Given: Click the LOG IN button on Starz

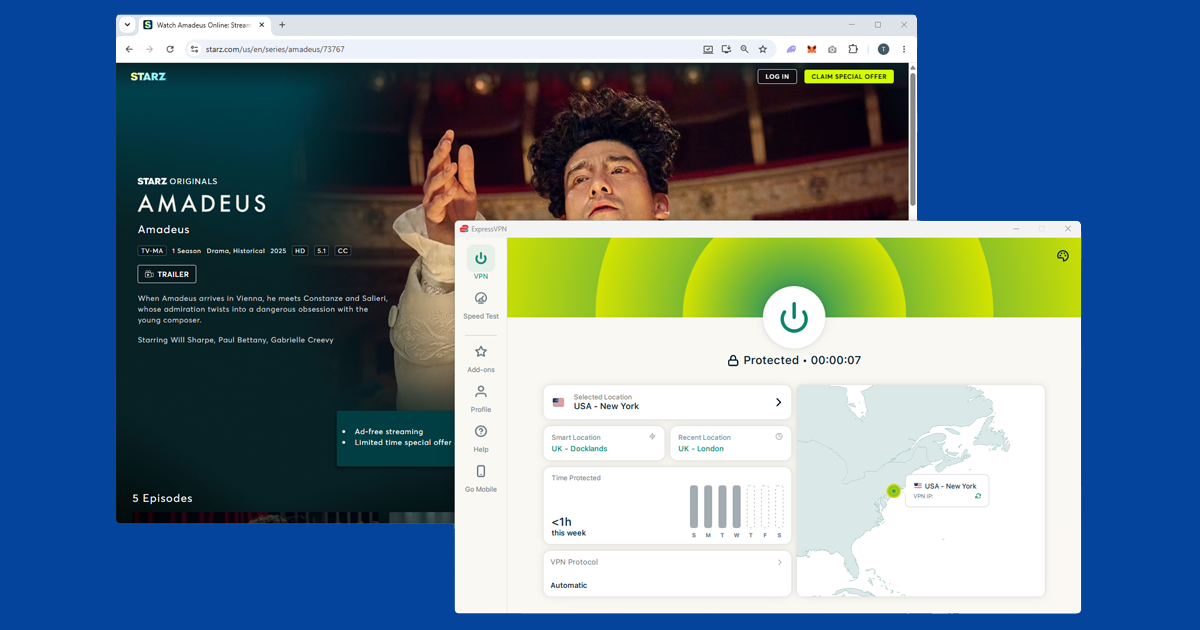Looking at the screenshot, I should 777,76.
